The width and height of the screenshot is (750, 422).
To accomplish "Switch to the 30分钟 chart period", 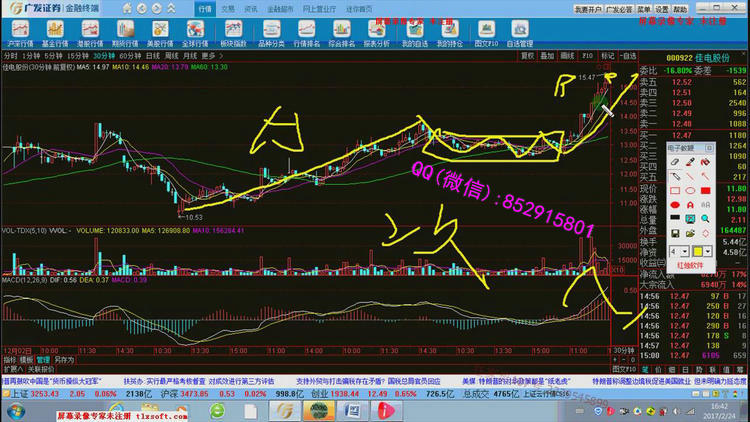I will [99, 56].
